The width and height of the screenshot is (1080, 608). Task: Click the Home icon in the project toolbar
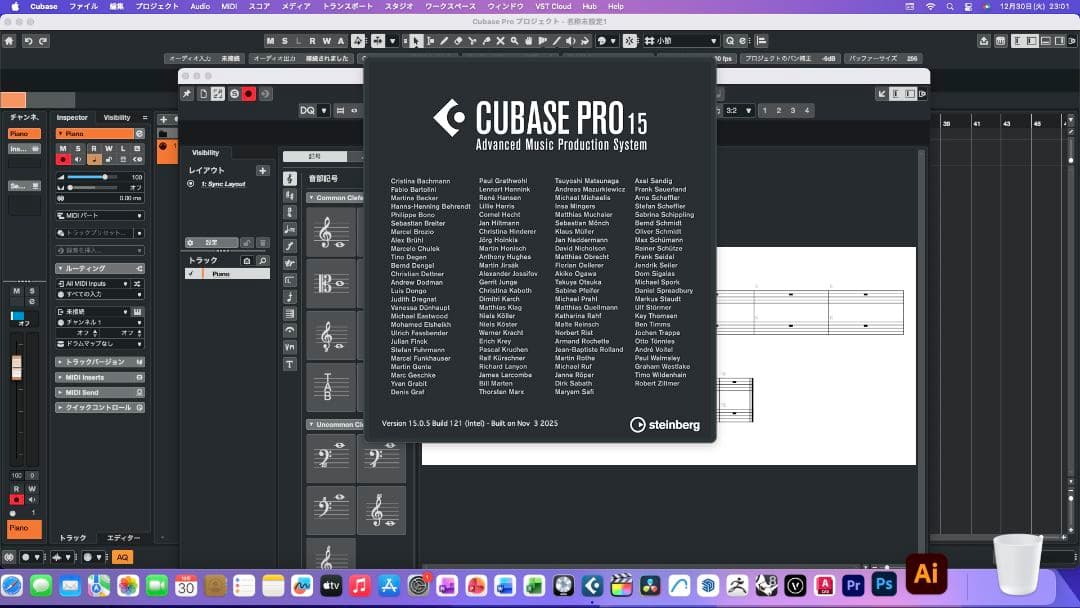point(9,41)
